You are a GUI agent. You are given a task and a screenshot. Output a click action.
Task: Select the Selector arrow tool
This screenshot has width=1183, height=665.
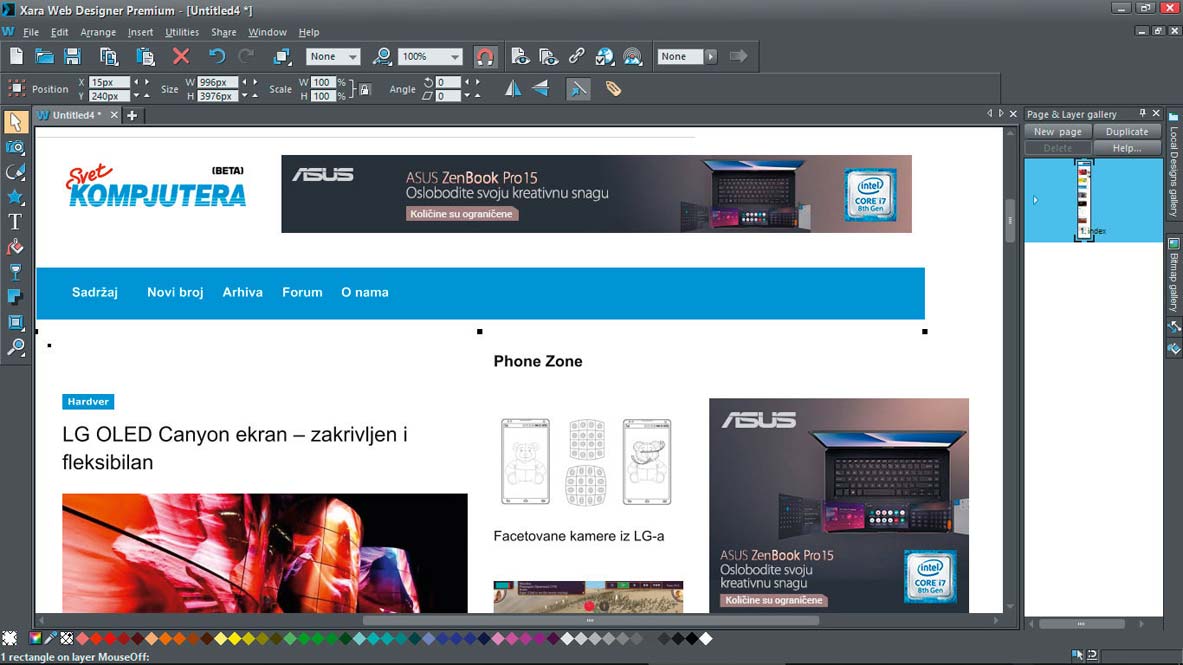[15, 122]
